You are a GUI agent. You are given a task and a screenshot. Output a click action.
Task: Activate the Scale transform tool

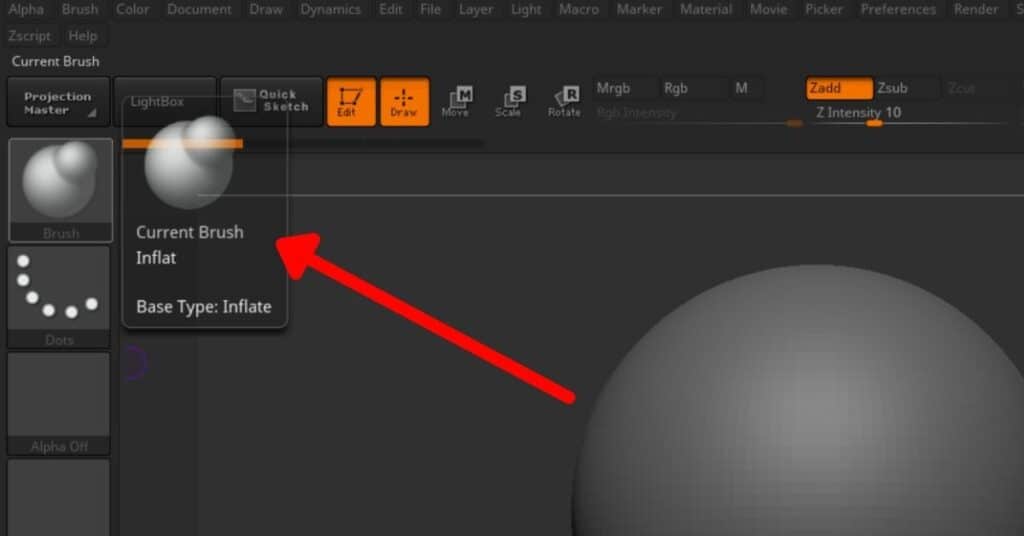[509, 102]
